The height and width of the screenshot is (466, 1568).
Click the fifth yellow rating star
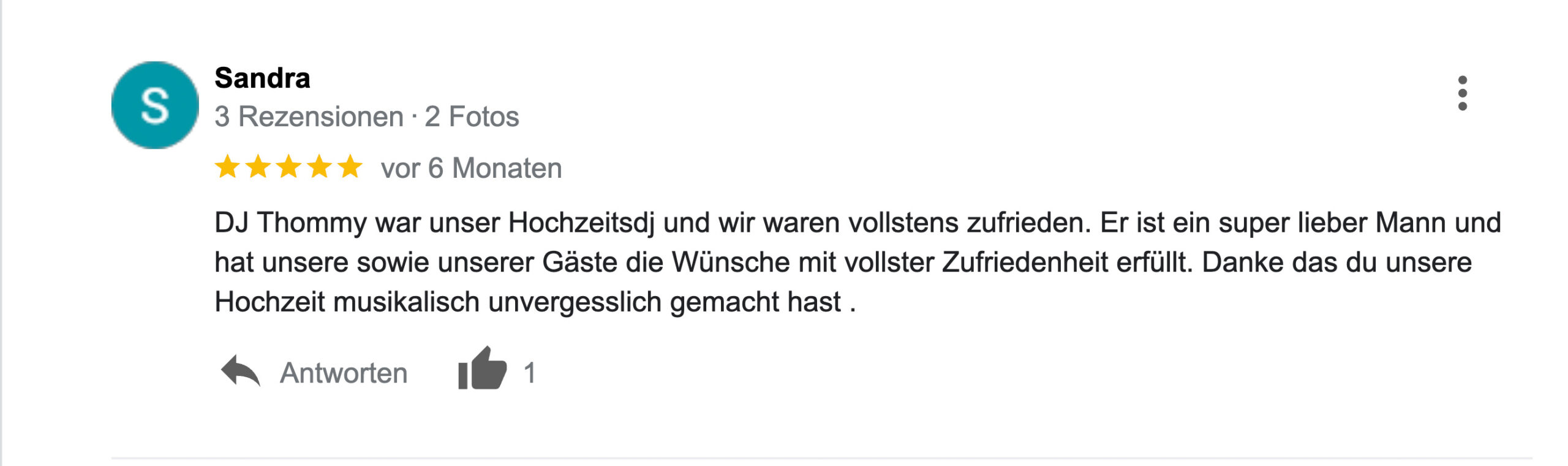coord(350,167)
